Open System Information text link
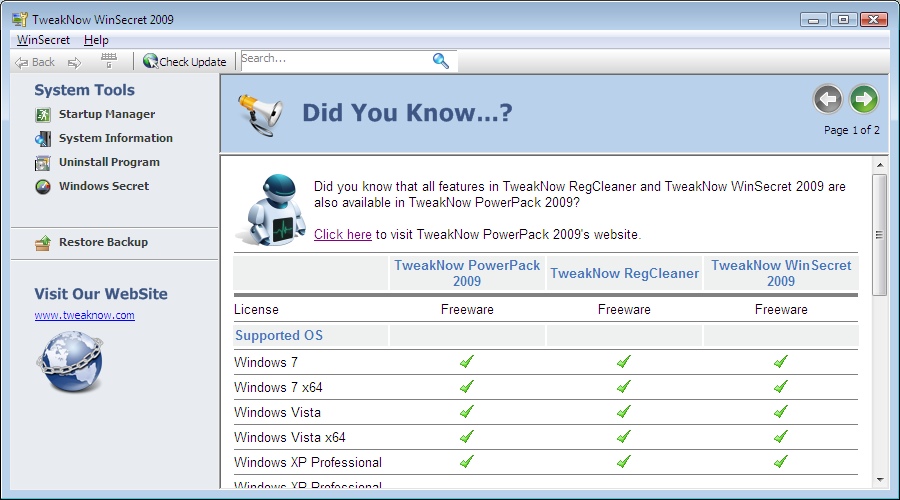 click(115, 138)
